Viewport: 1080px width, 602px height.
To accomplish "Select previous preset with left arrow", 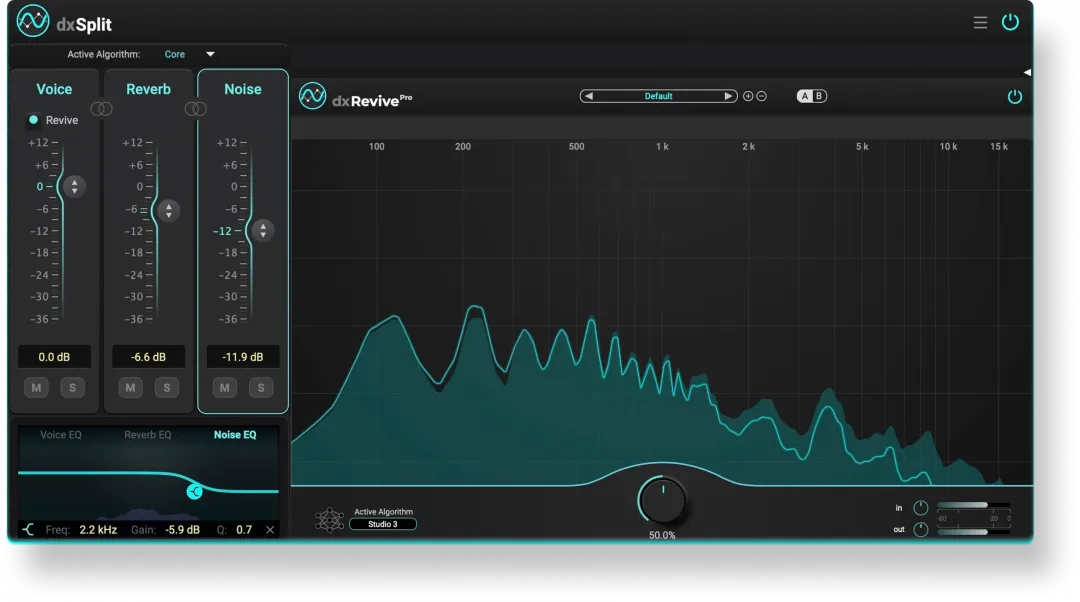I will (x=588, y=96).
